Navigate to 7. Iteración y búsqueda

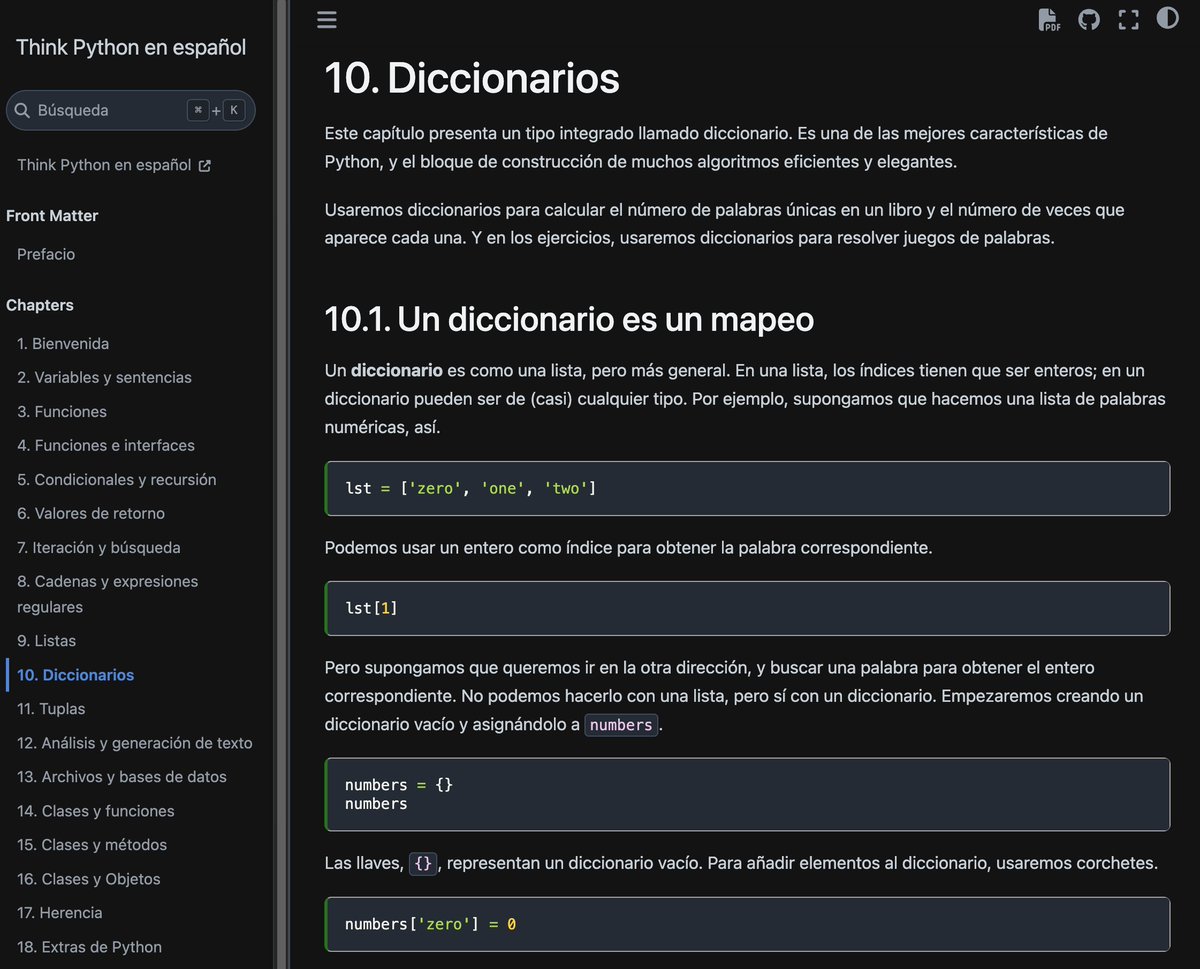99,547
